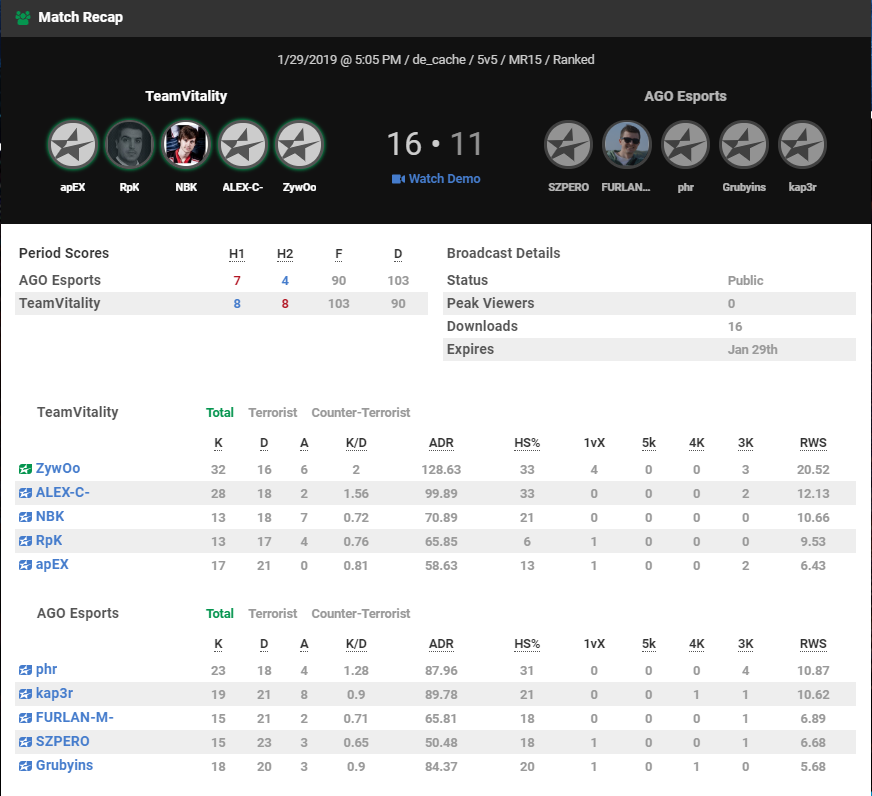Click phr's ADR value 87.96

pos(441,670)
